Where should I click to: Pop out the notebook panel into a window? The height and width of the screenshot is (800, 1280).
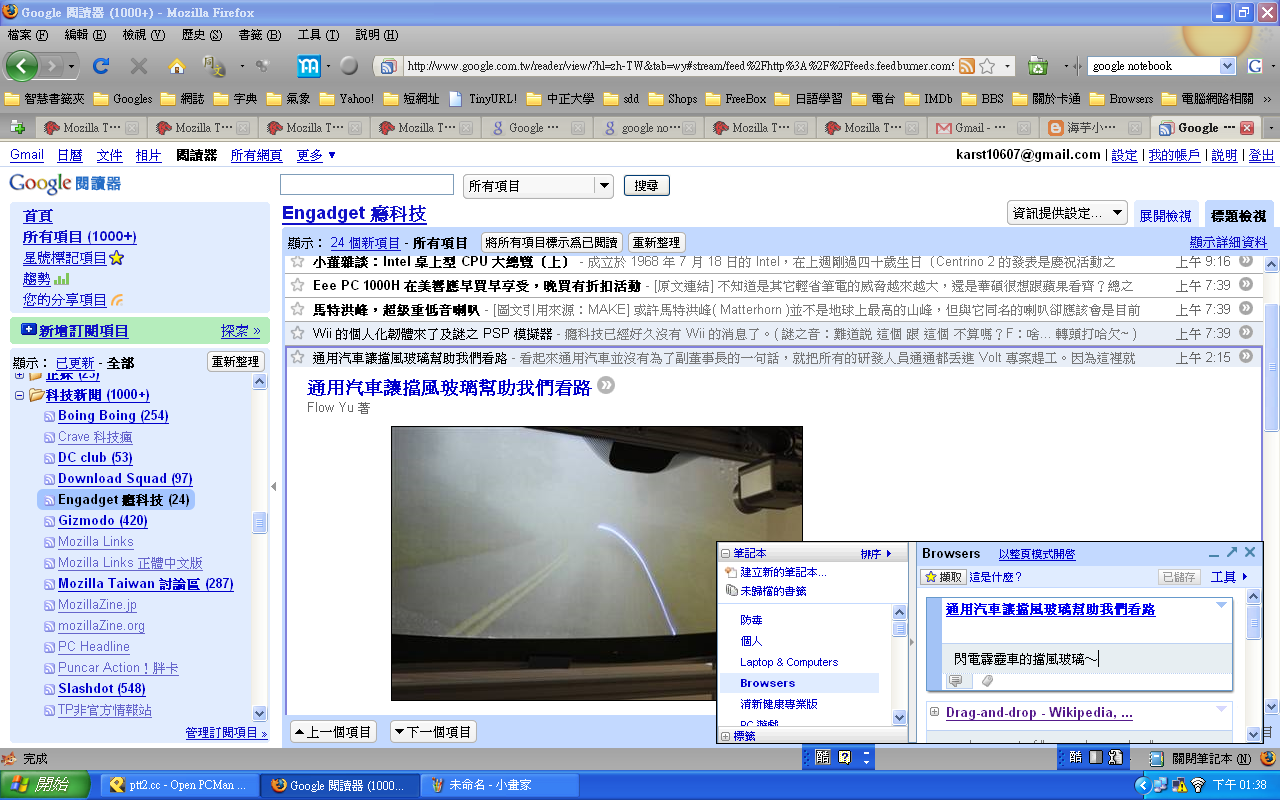pyautogui.click(x=1231, y=552)
